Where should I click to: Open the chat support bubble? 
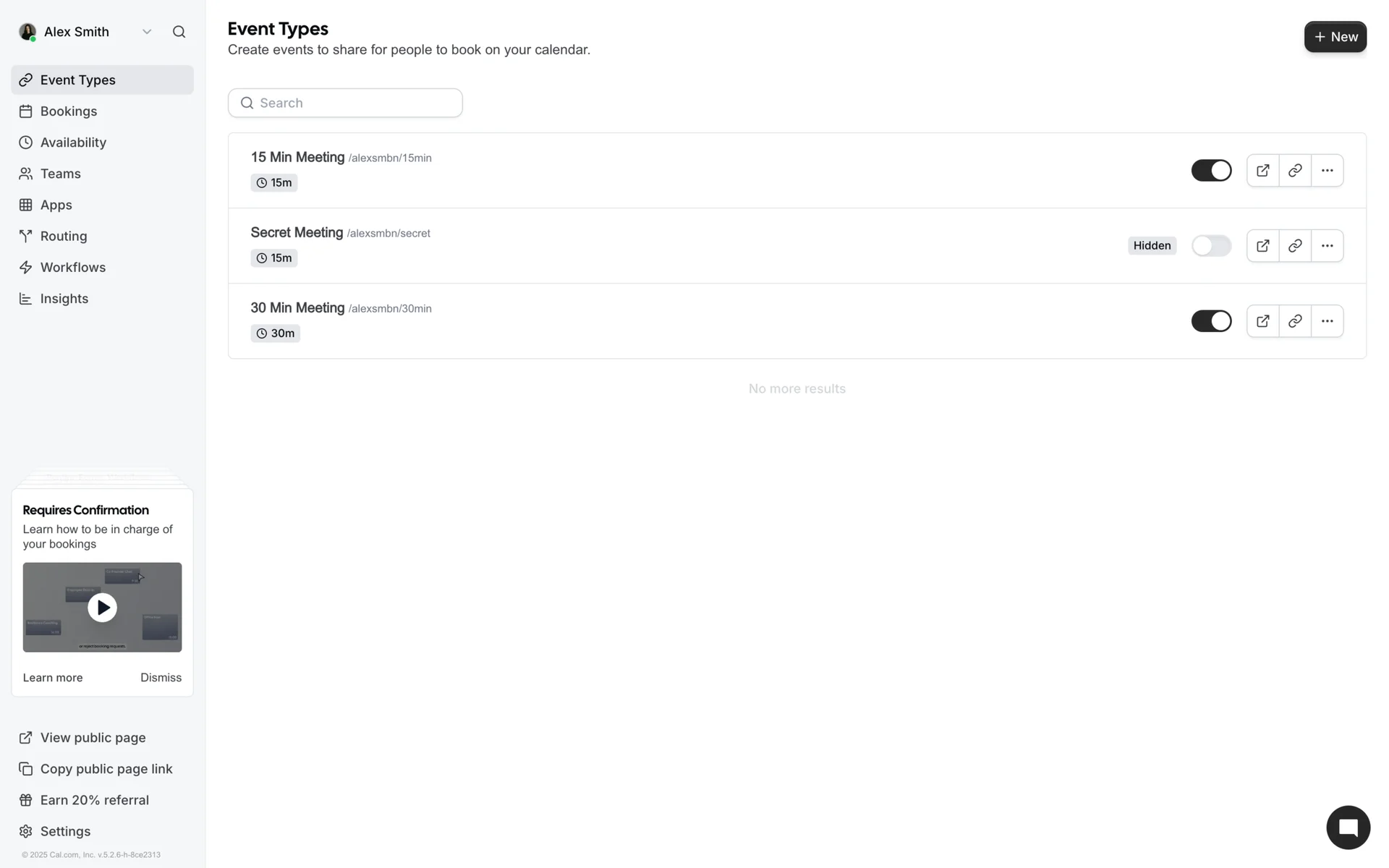tap(1347, 827)
